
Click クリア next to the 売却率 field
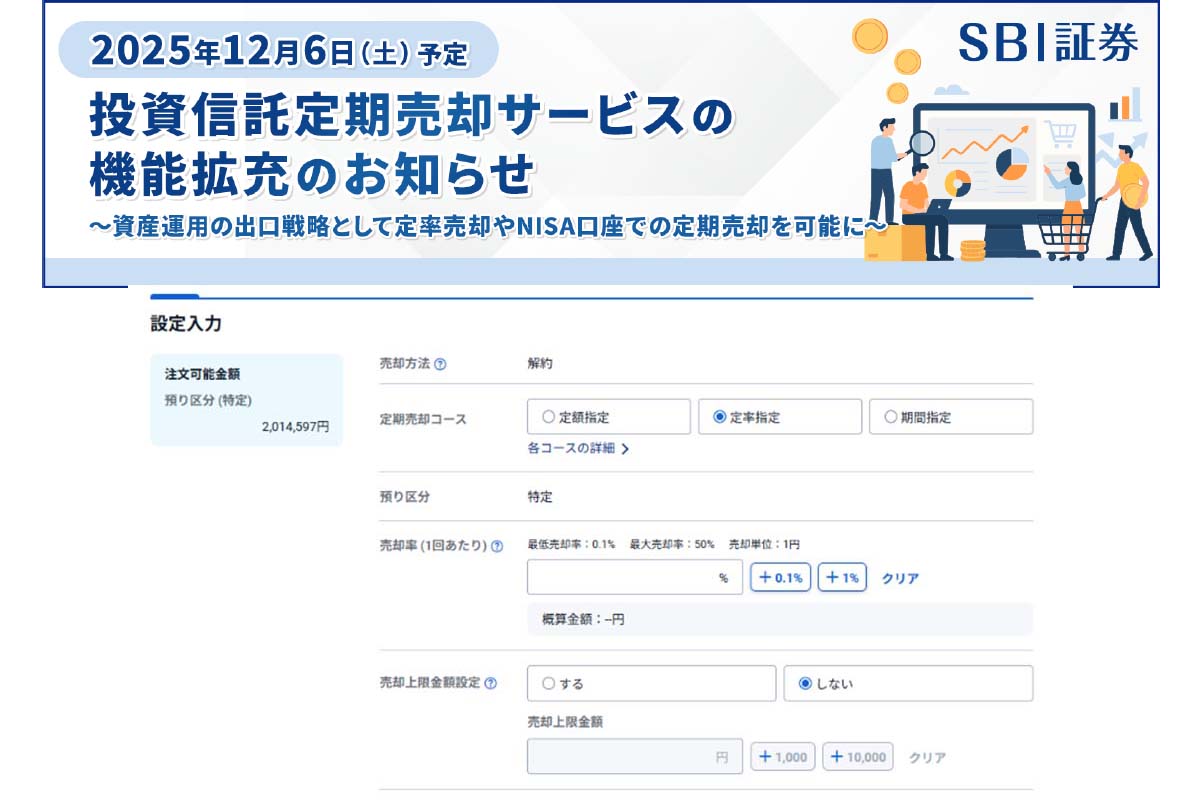[900, 578]
